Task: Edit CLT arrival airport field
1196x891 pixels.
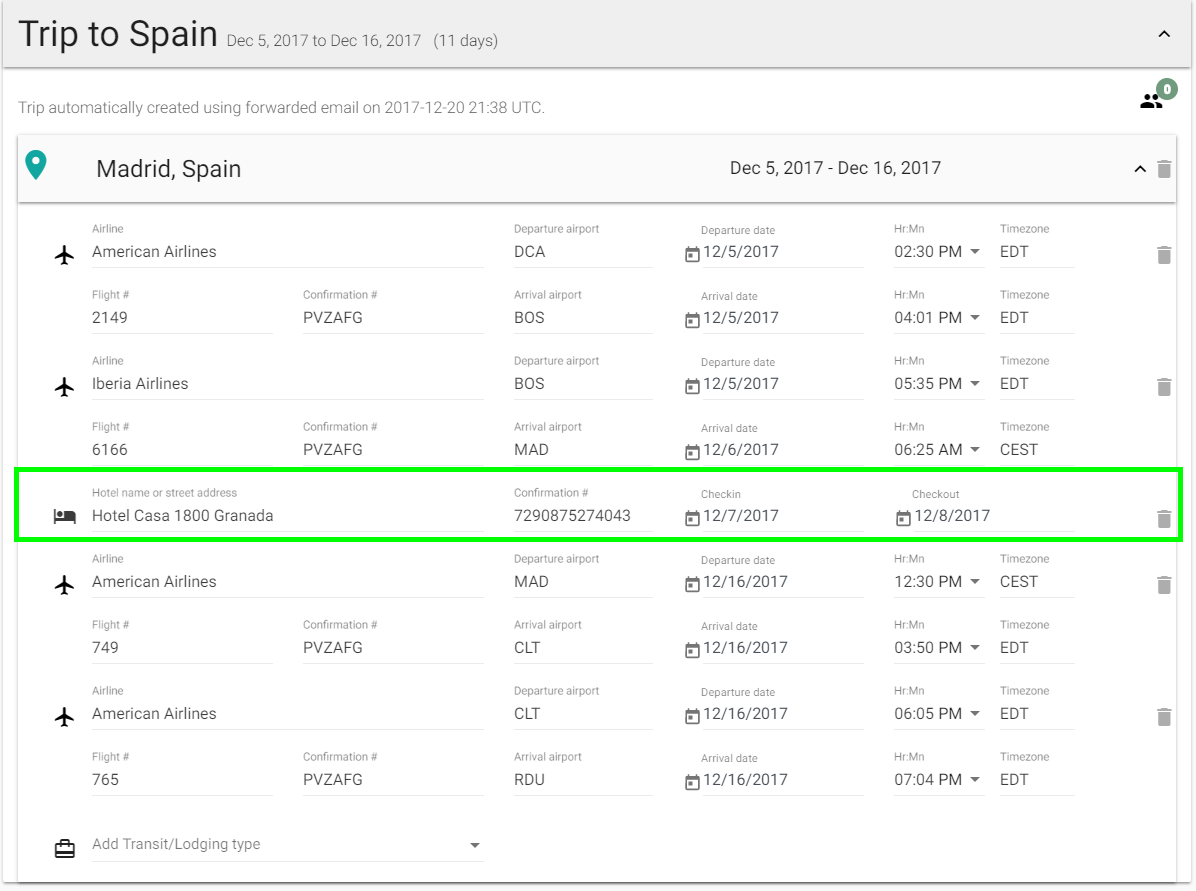Action: (x=583, y=648)
